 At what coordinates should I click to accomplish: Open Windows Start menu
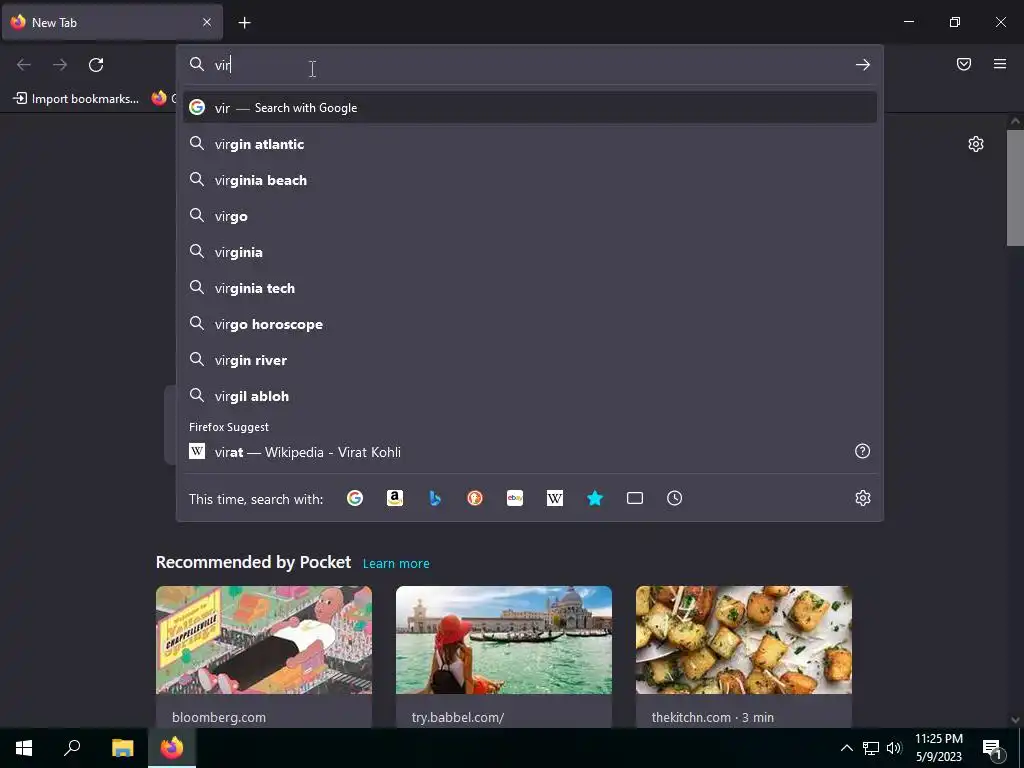(x=24, y=748)
